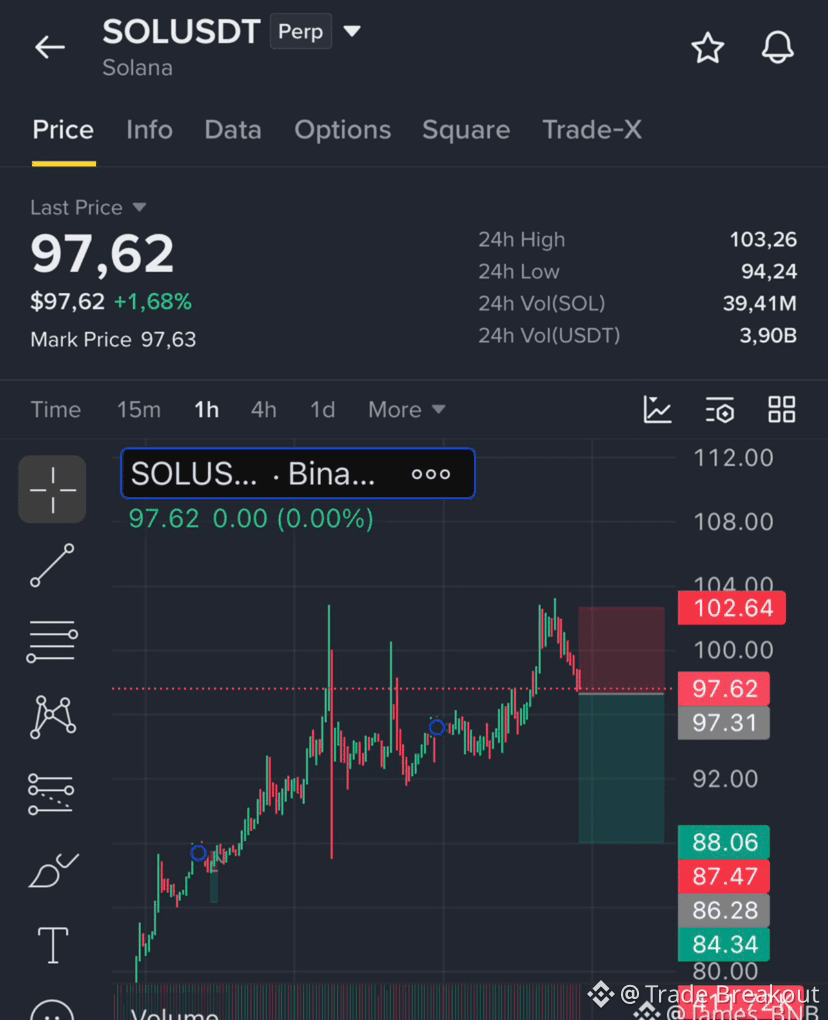Open the Data tab
The image size is (828, 1020).
pyautogui.click(x=233, y=129)
